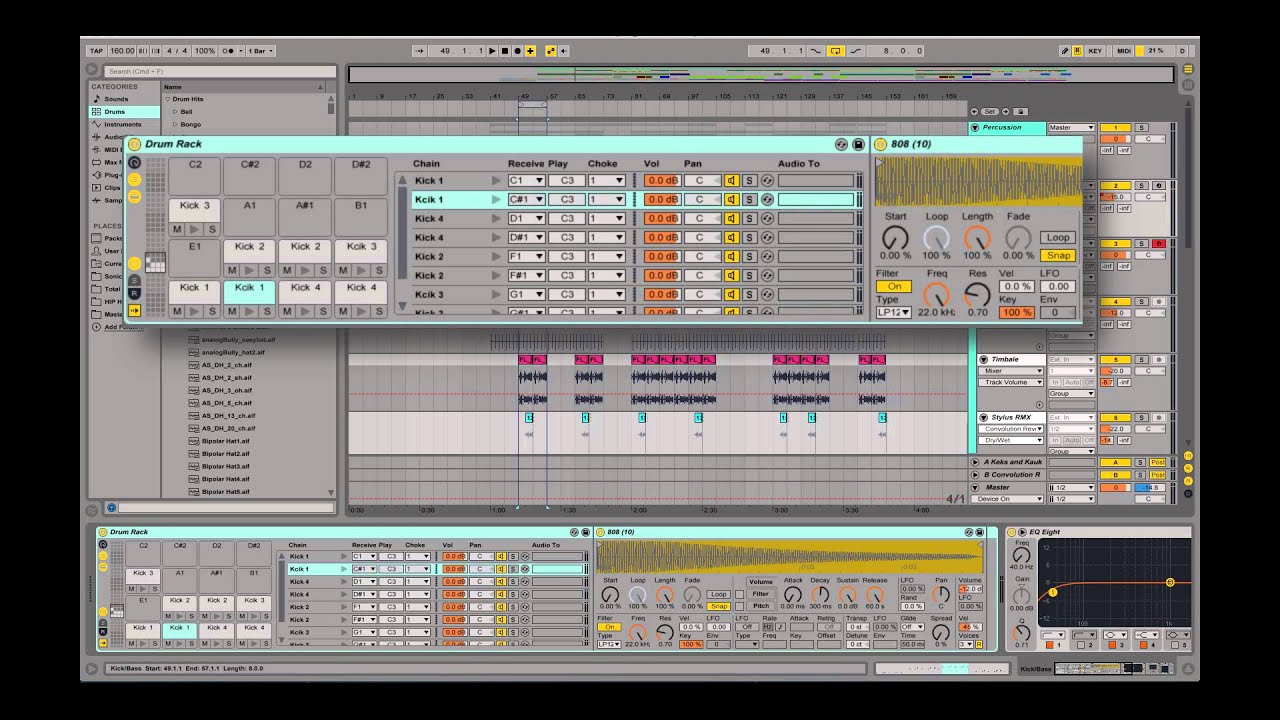Adjust the Length knob in 808 sampler
Screen dimensions: 1280x720
pyautogui.click(x=977, y=238)
